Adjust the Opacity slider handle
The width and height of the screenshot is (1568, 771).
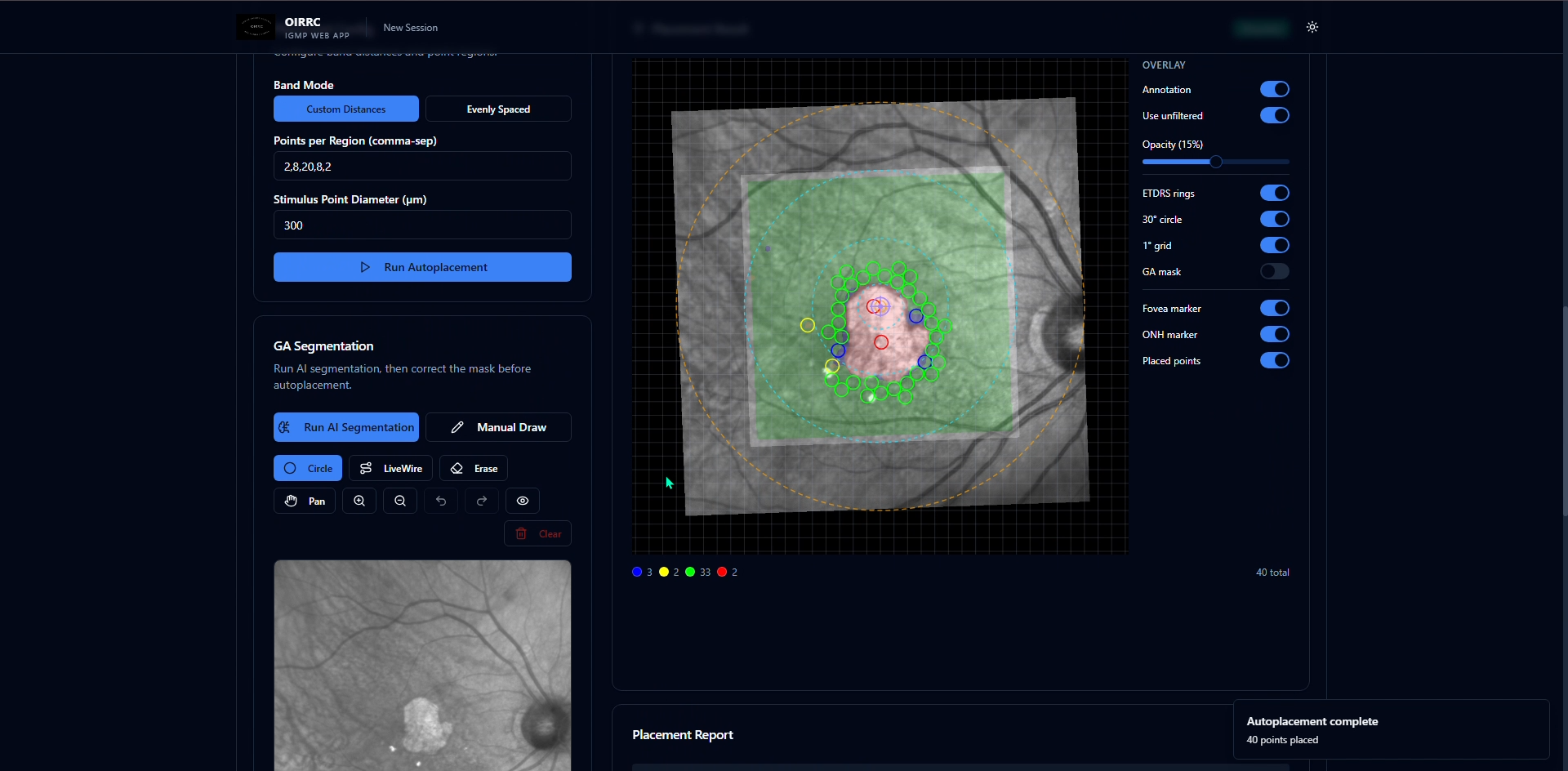pyautogui.click(x=1216, y=162)
